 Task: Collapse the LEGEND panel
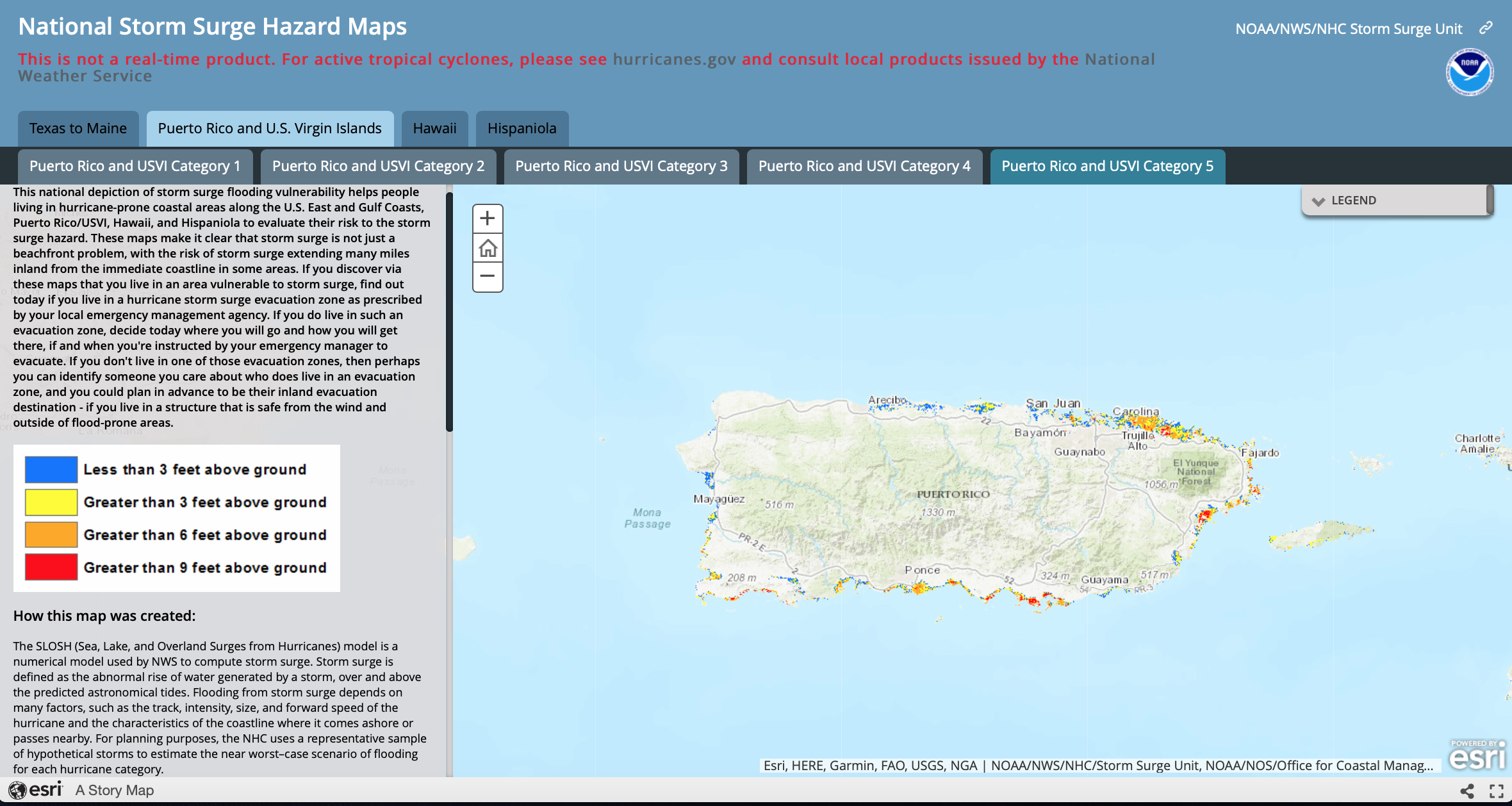click(1319, 201)
